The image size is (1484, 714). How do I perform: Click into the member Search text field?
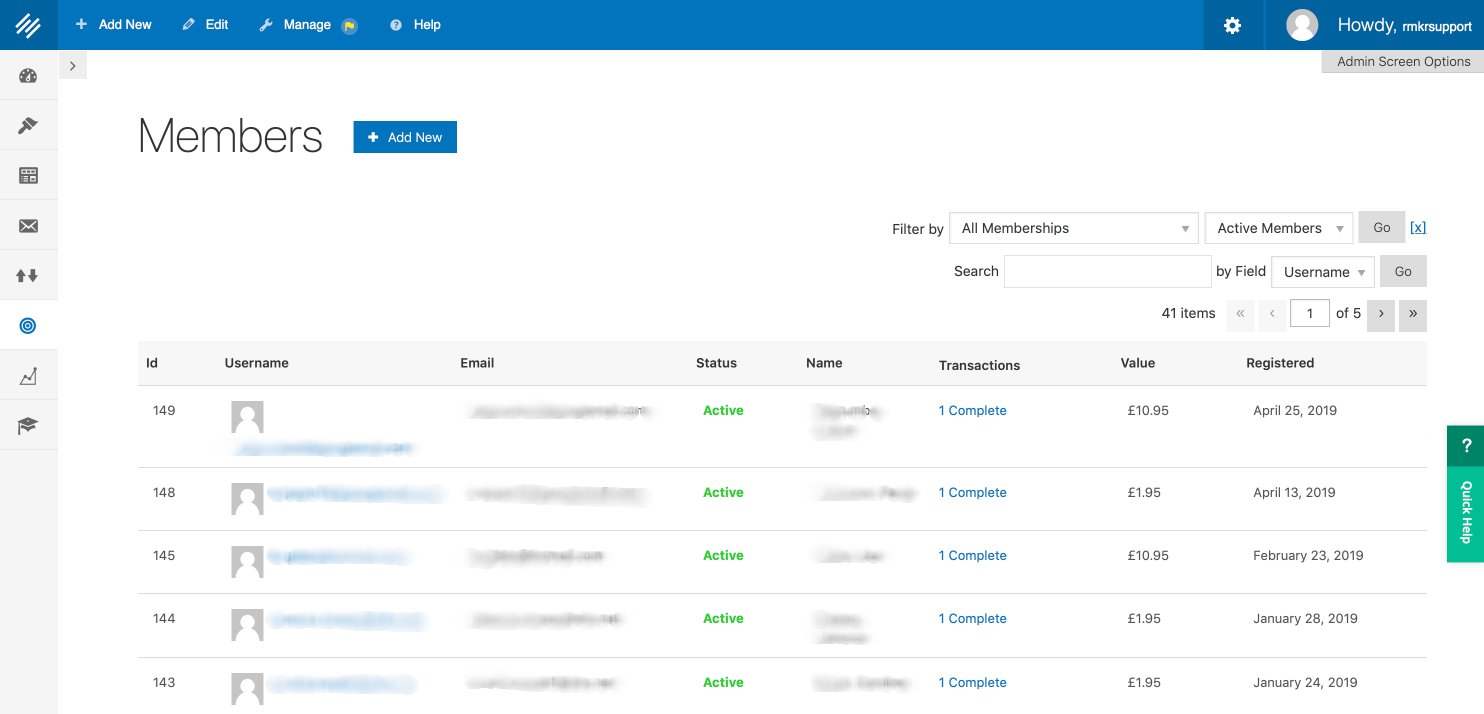click(x=1107, y=272)
